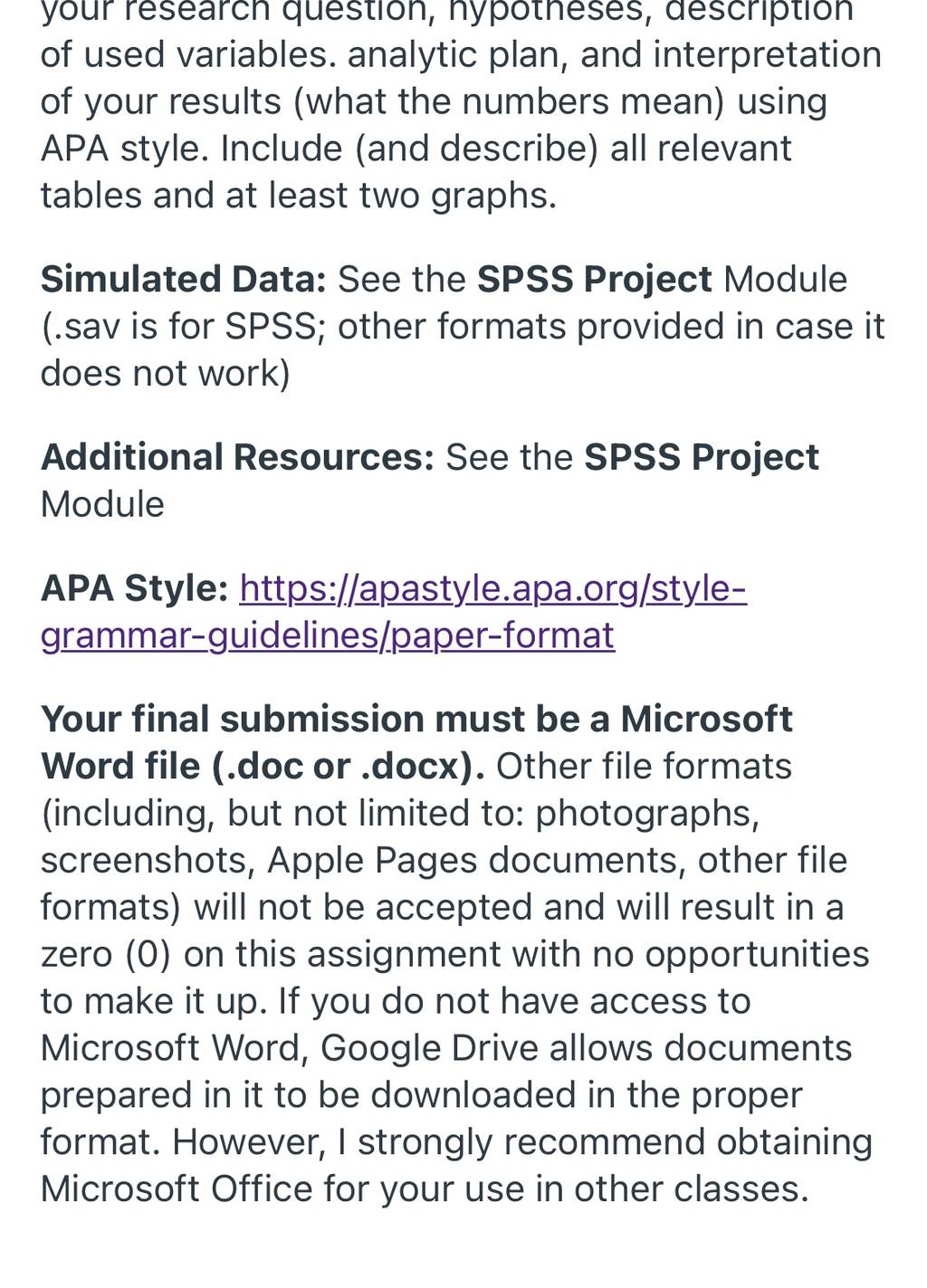This screenshot has height=1288, width=927.
Task: Click the bold "Simulated Data:" label
Action: [x=184, y=279]
